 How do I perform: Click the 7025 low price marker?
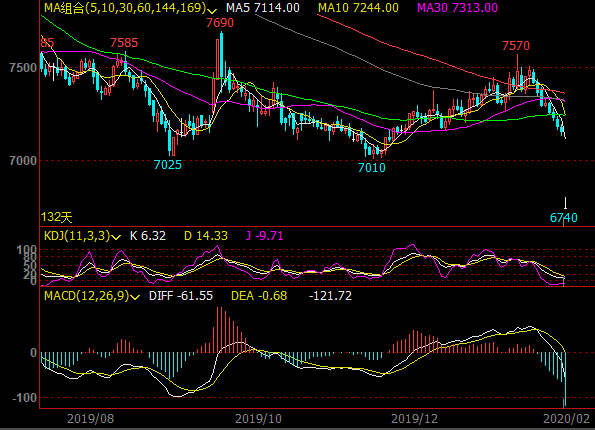(x=168, y=165)
